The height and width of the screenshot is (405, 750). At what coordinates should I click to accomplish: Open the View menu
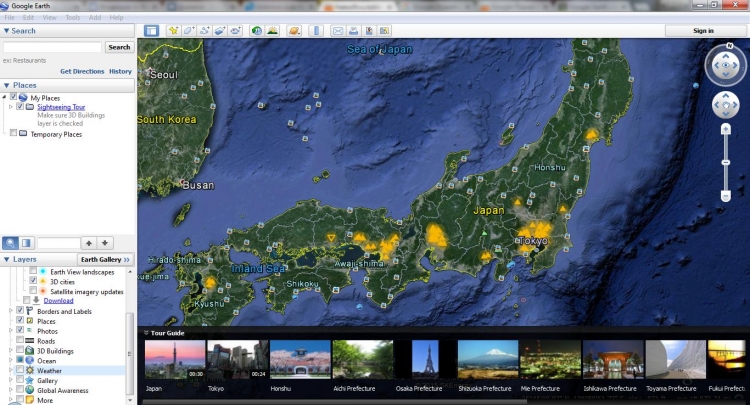50,17
